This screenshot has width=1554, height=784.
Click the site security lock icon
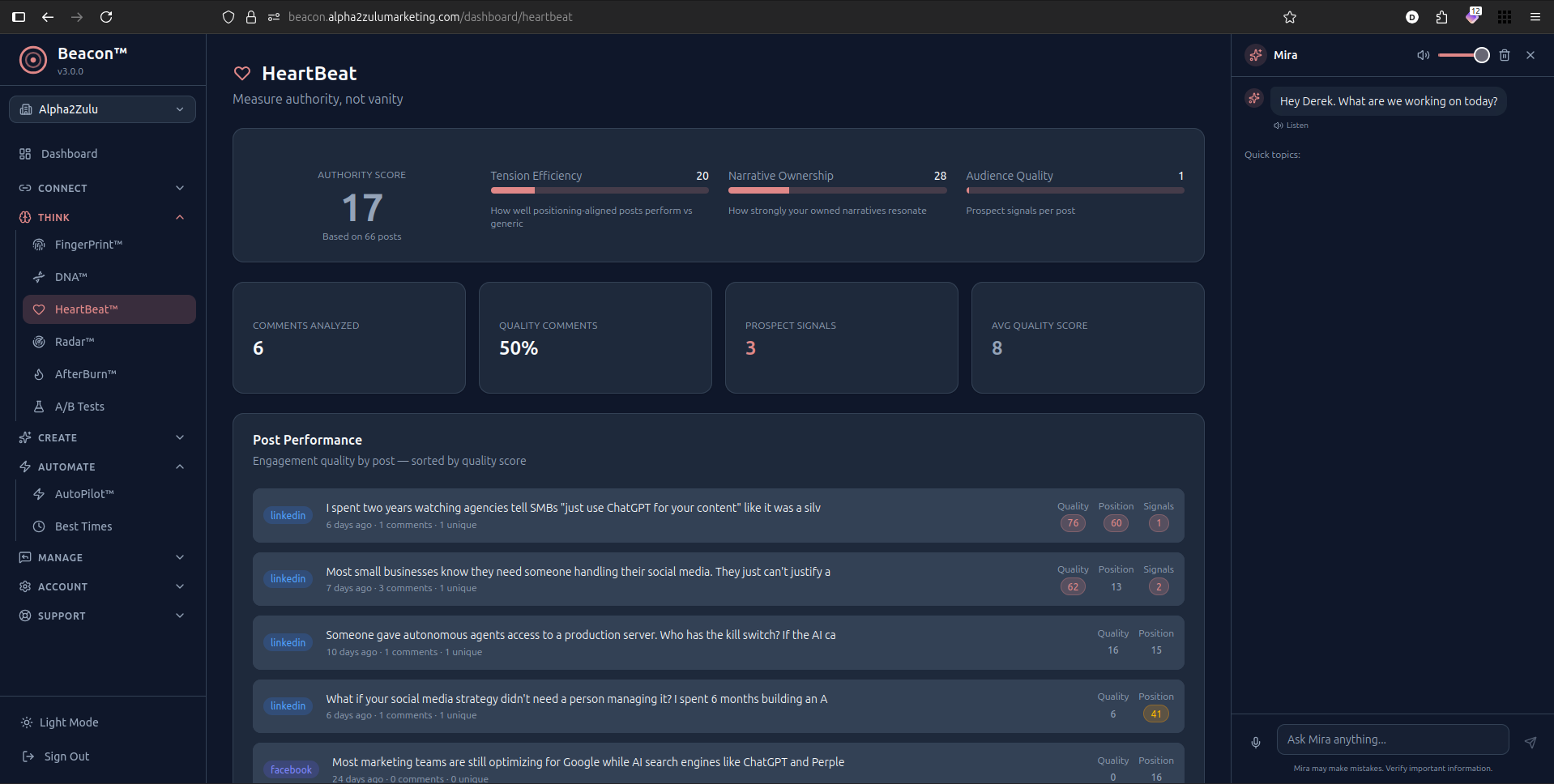251,17
